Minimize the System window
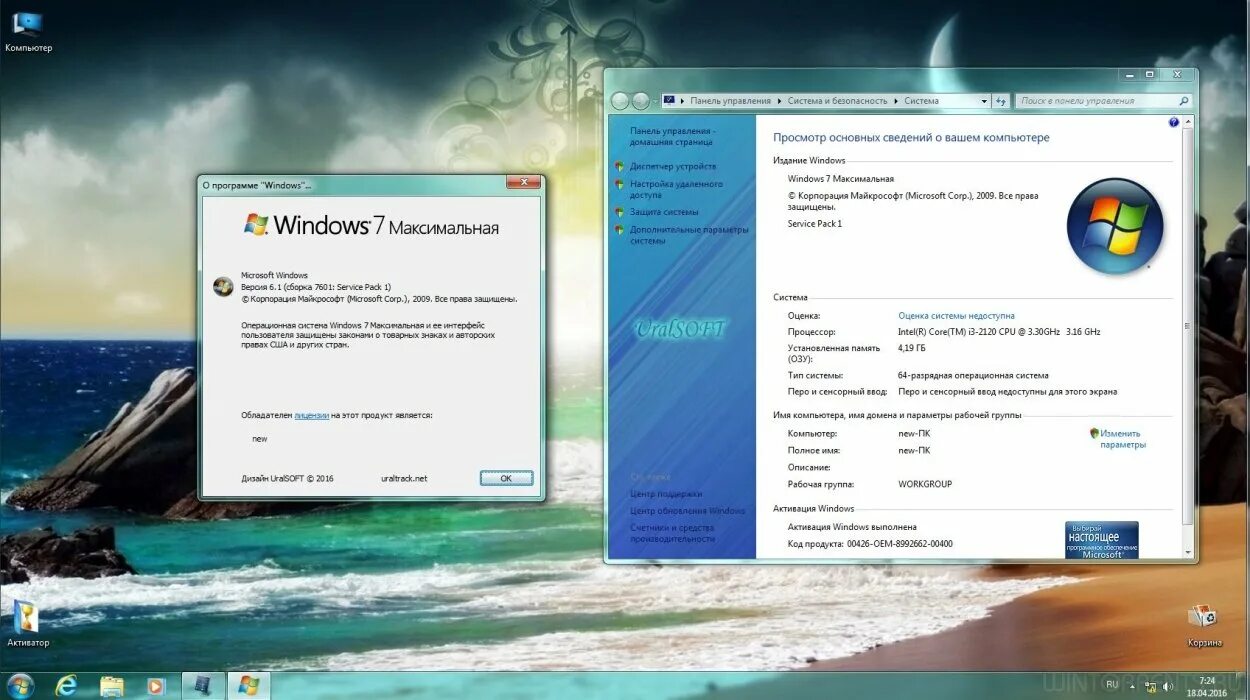The height and width of the screenshot is (700, 1250). 1129,75
